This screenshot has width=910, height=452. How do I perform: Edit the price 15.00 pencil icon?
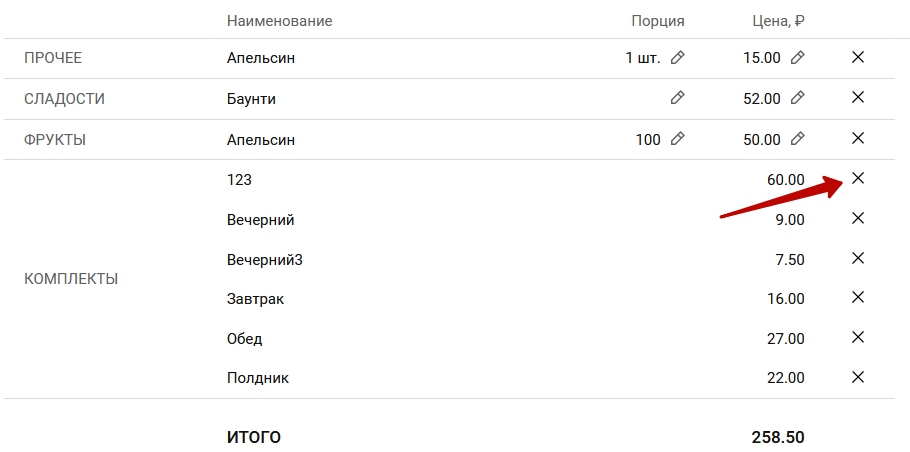pos(797,58)
